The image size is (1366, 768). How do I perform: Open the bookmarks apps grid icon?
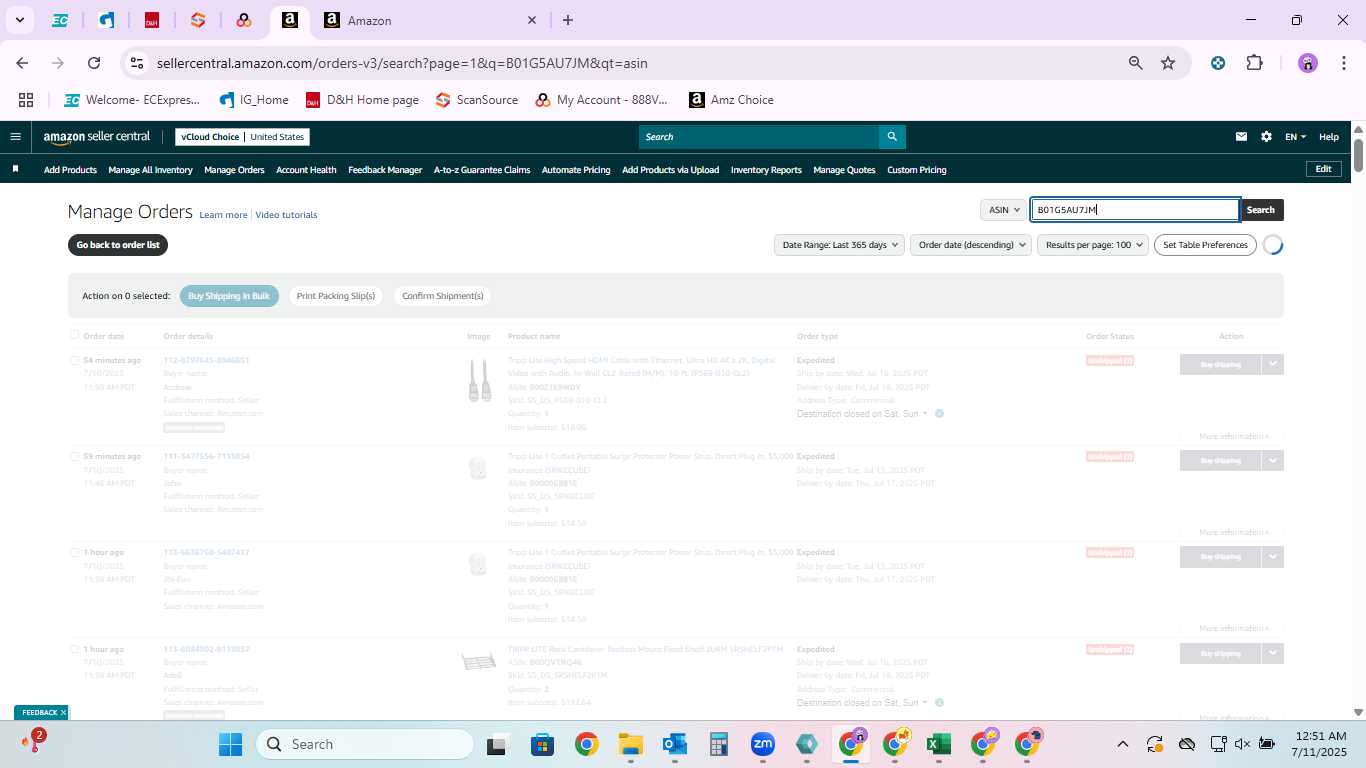26,100
